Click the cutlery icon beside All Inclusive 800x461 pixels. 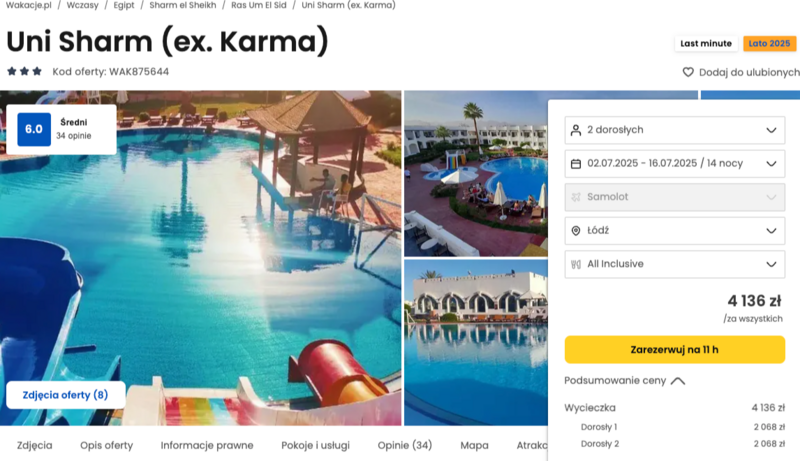(x=576, y=264)
